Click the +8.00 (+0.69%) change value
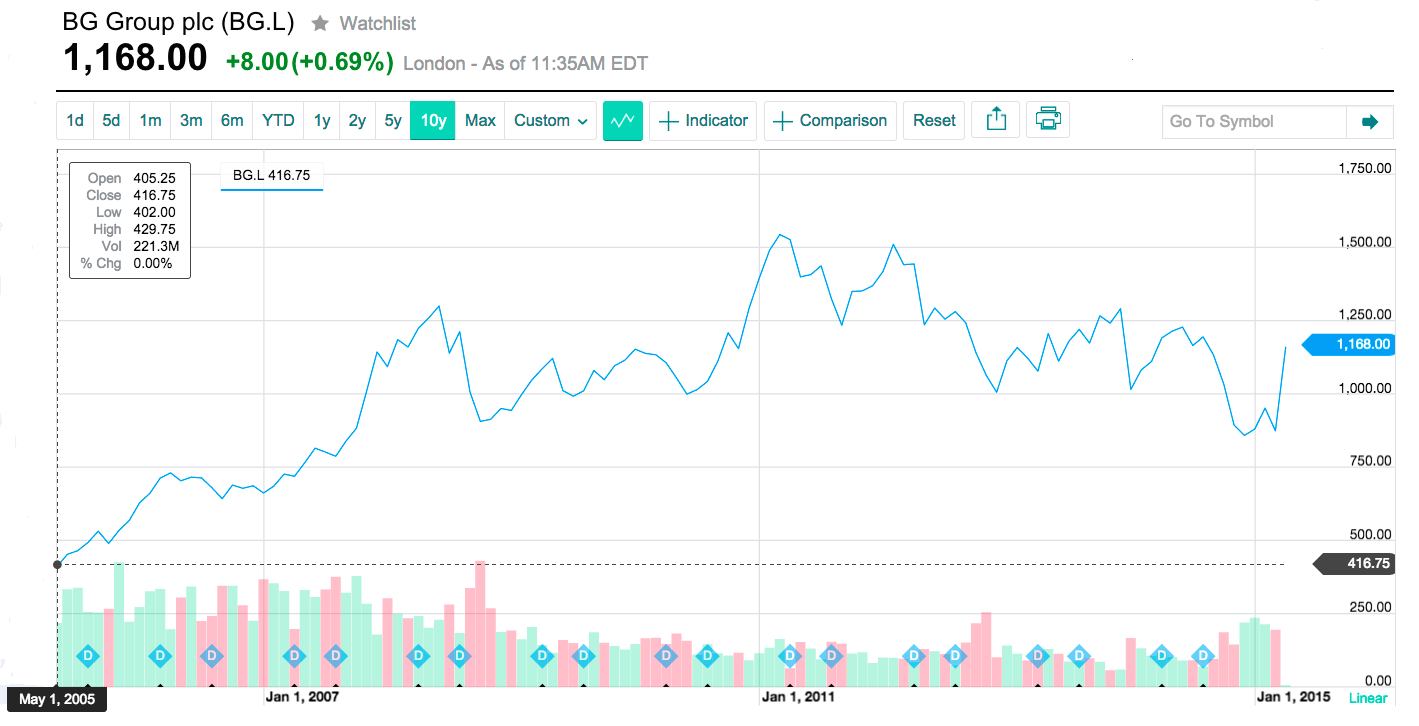Image resolution: width=1419 pixels, height=726 pixels. click(x=309, y=62)
